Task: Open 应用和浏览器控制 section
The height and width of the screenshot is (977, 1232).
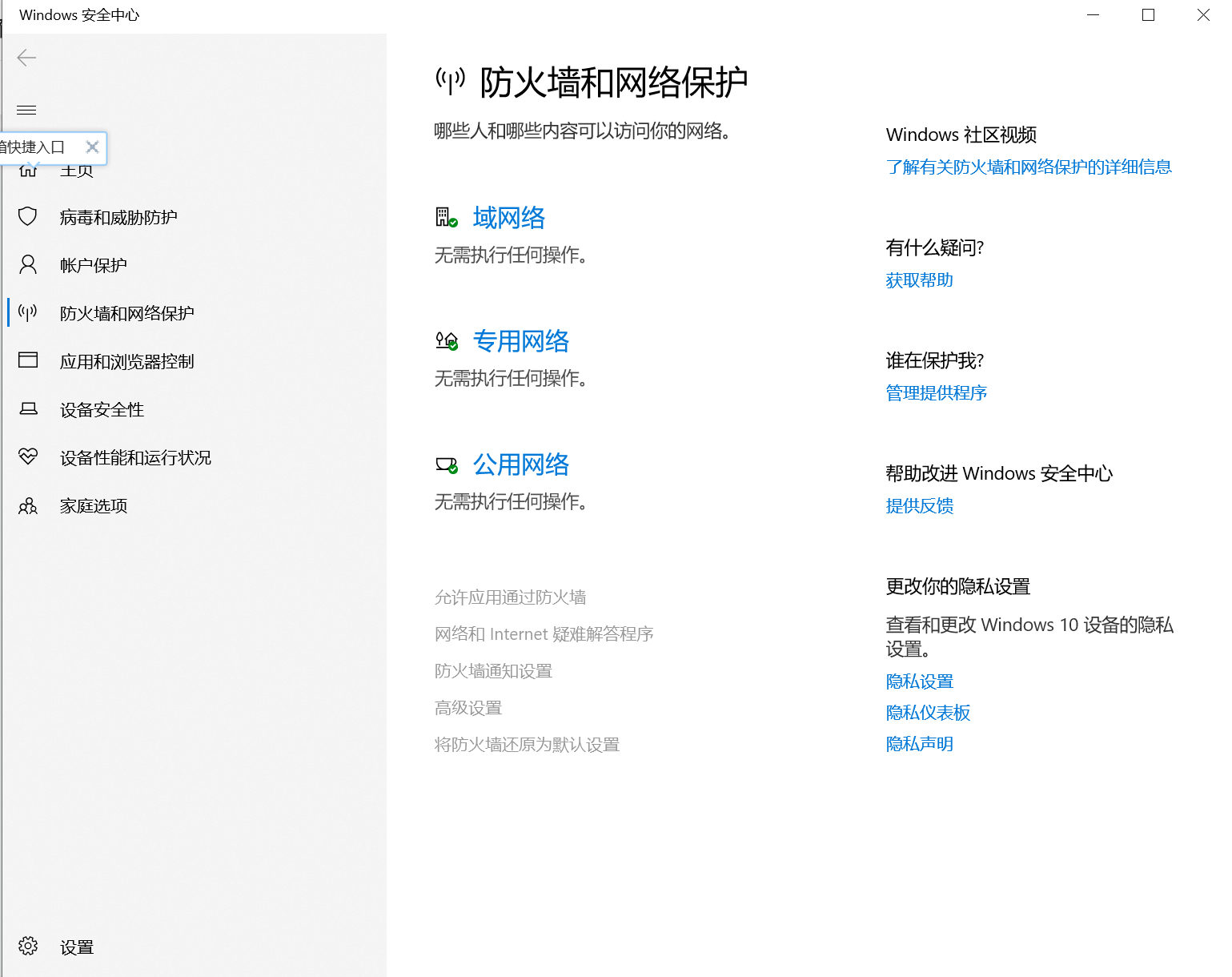Action: (x=127, y=361)
